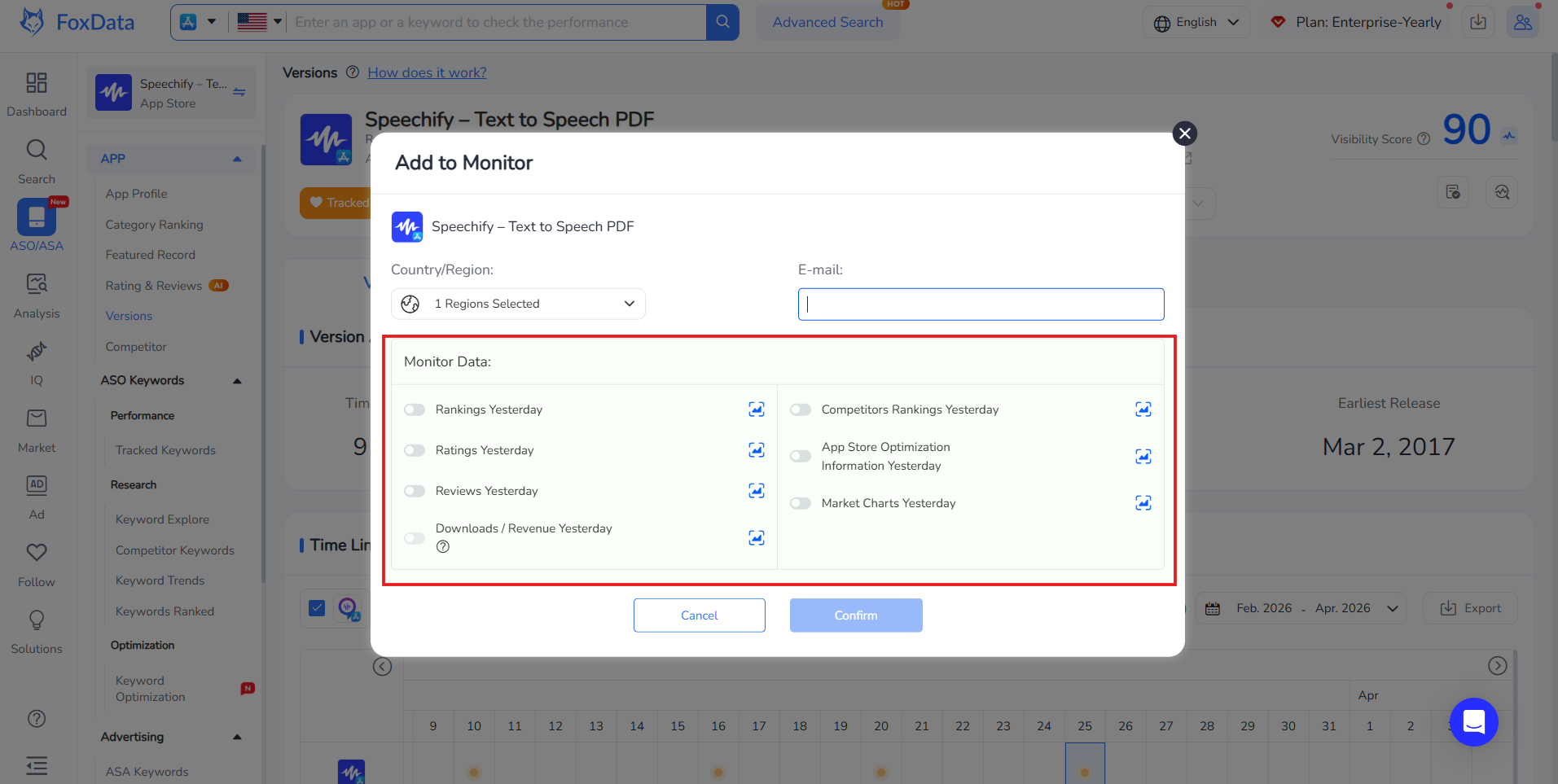Click the search magnifier button in top bar
This screenshot has height=784, width=1558.
[x=722, y=22]
